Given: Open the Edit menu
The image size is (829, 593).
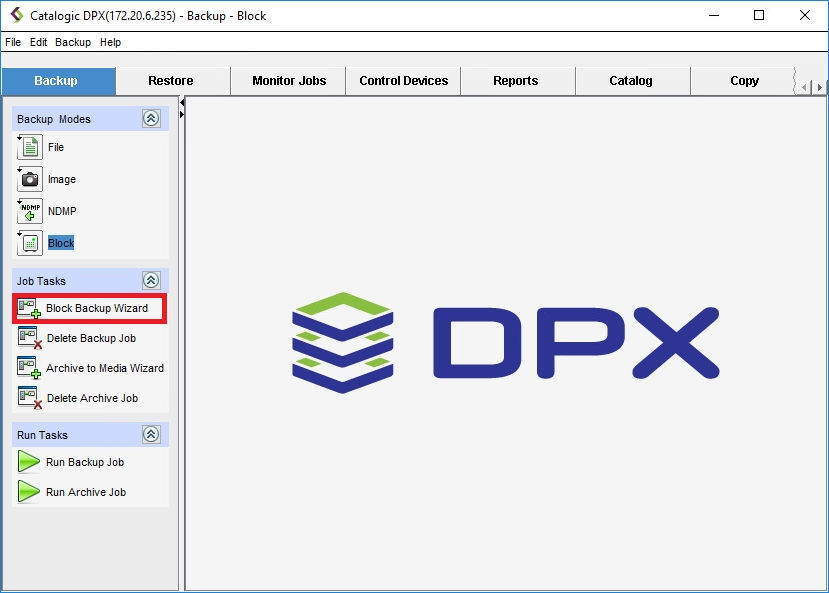Looking at the screenshot, I should 38,42.
